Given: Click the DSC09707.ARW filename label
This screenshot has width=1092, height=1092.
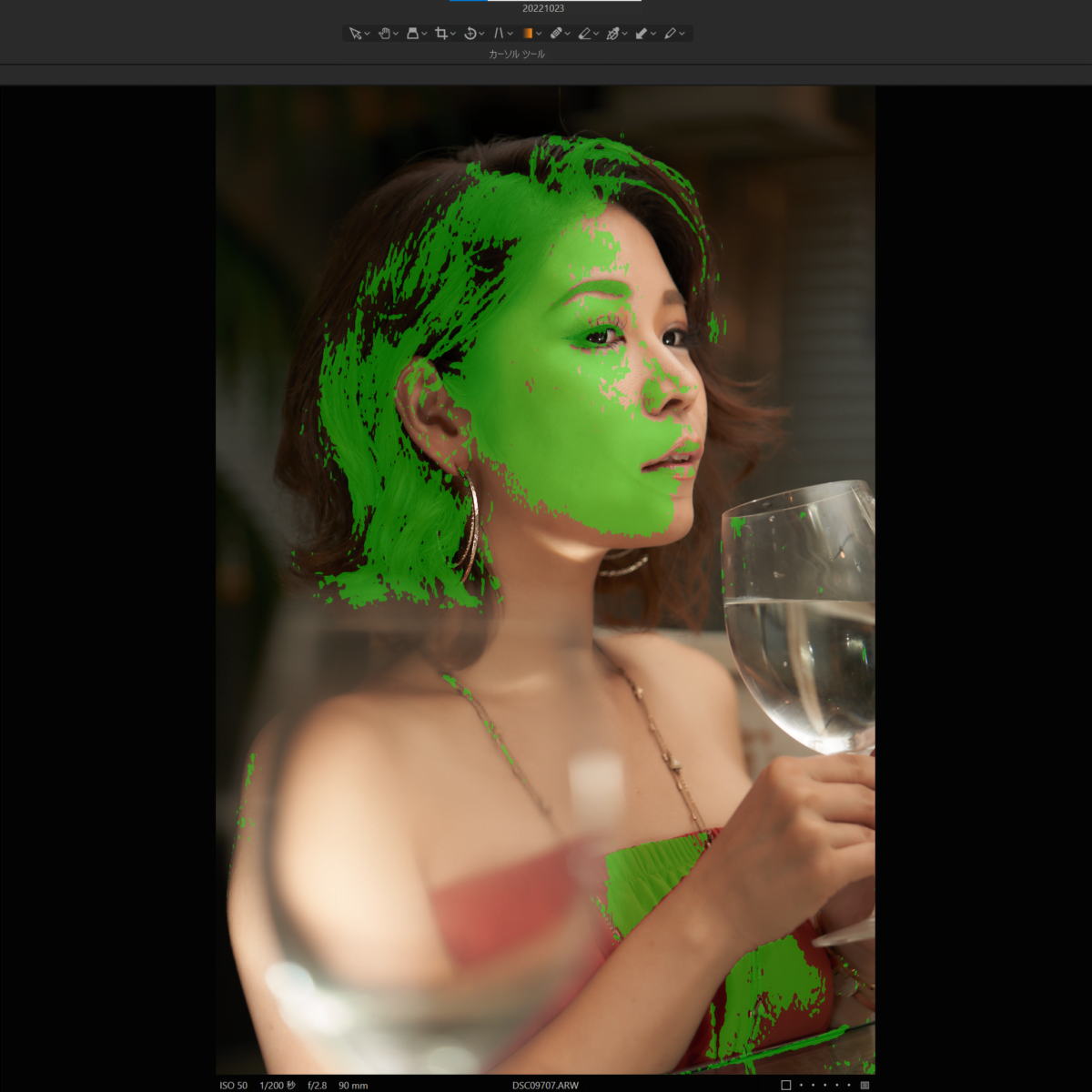Looking at the screenshot, I should pos(545,1085).
